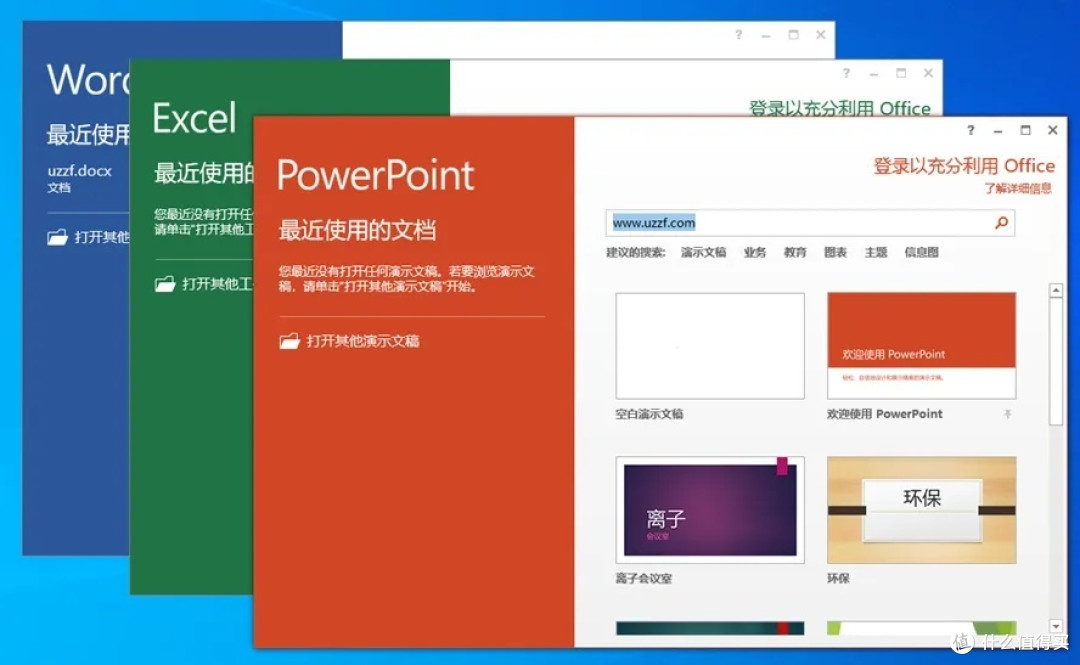
Task: Click the template list scrollbar thumb
Action: (1055, 362)
